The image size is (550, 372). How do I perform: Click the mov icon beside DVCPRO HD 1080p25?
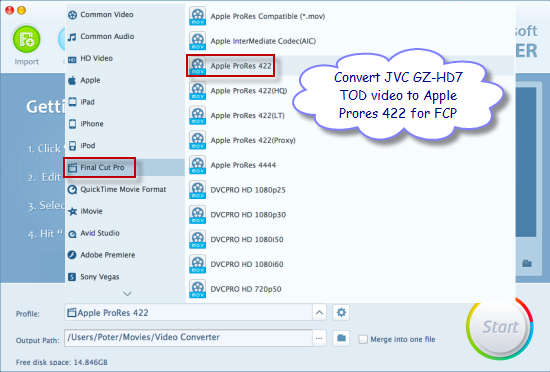pos(197,190)
